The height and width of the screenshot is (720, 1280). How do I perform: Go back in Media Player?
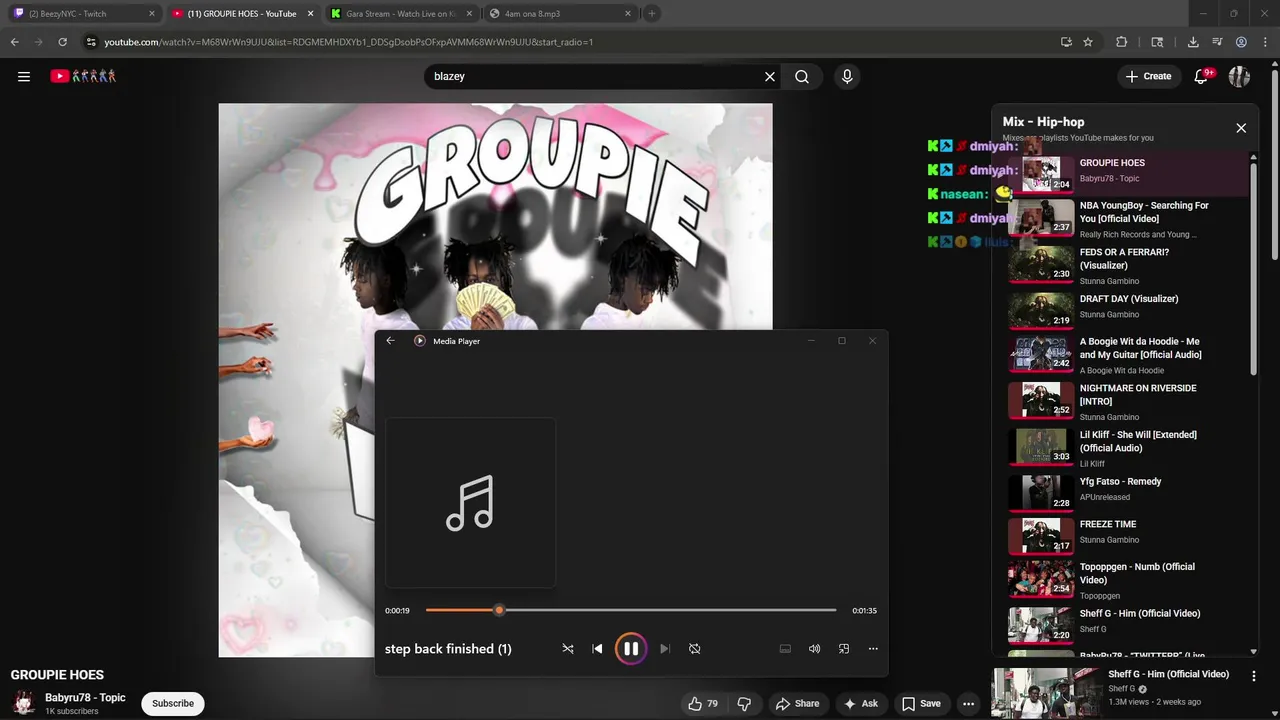click(x=391, y=341)
